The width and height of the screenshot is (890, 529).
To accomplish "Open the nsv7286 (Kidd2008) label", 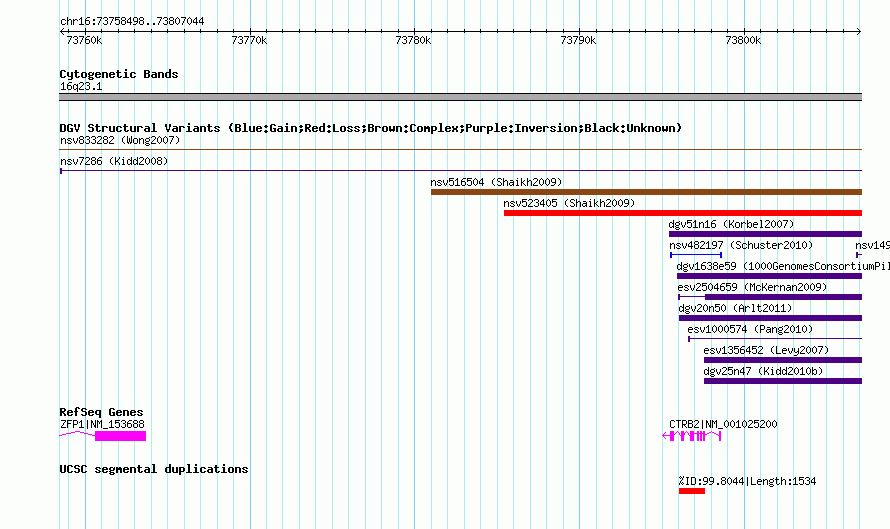I will click(114, 161).
